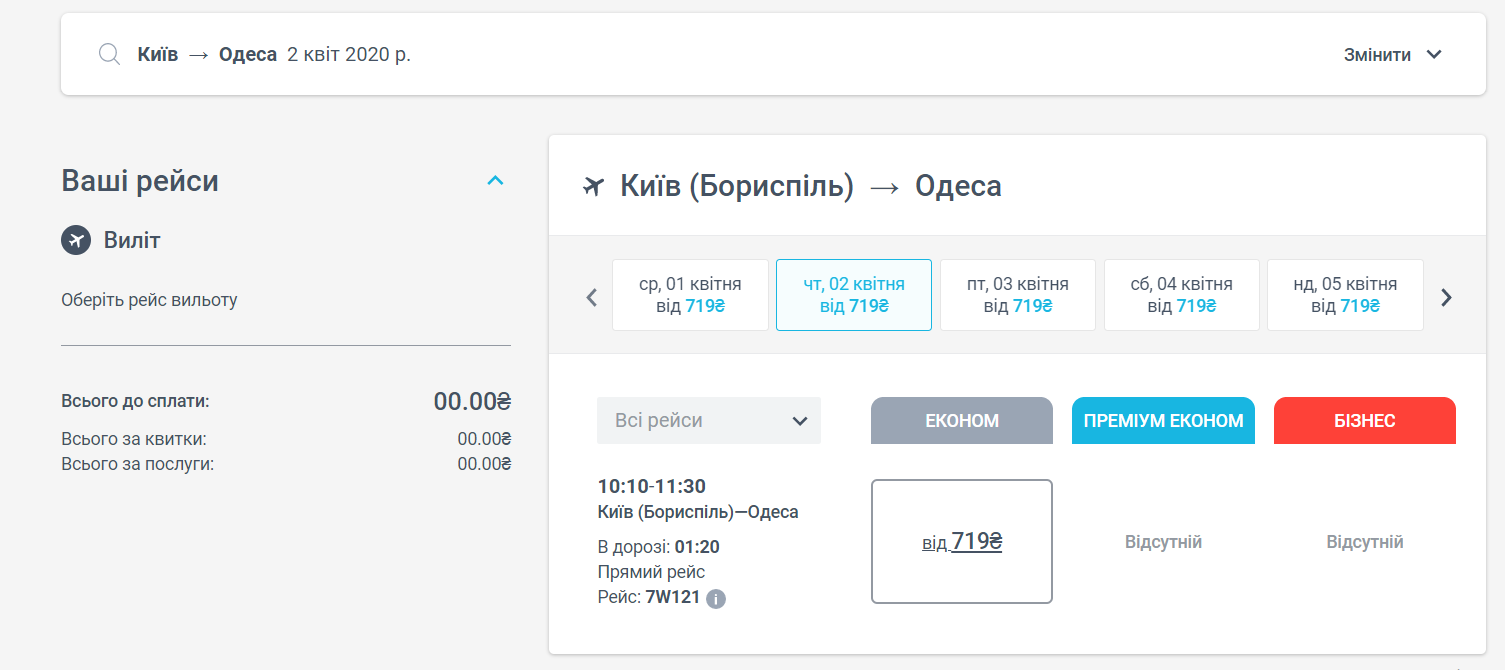The image size is (1505, 670).
Task: Click the flight 7W121 info icon
Action: [x=715, y=599]
